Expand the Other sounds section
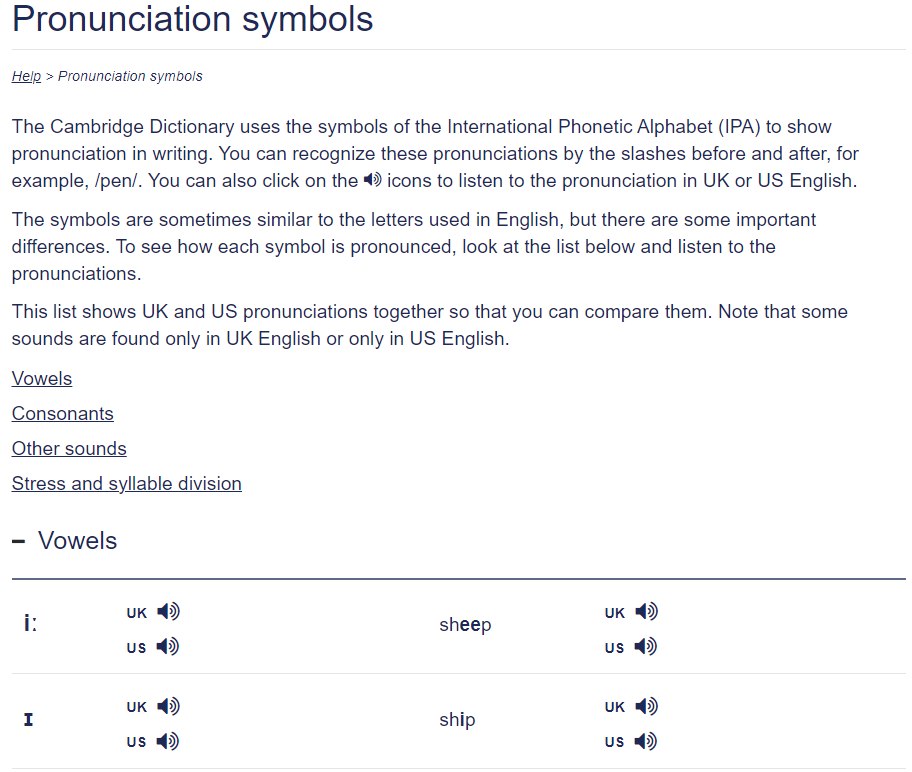This screenshot has width=912, height=772. tap(69, 448)
